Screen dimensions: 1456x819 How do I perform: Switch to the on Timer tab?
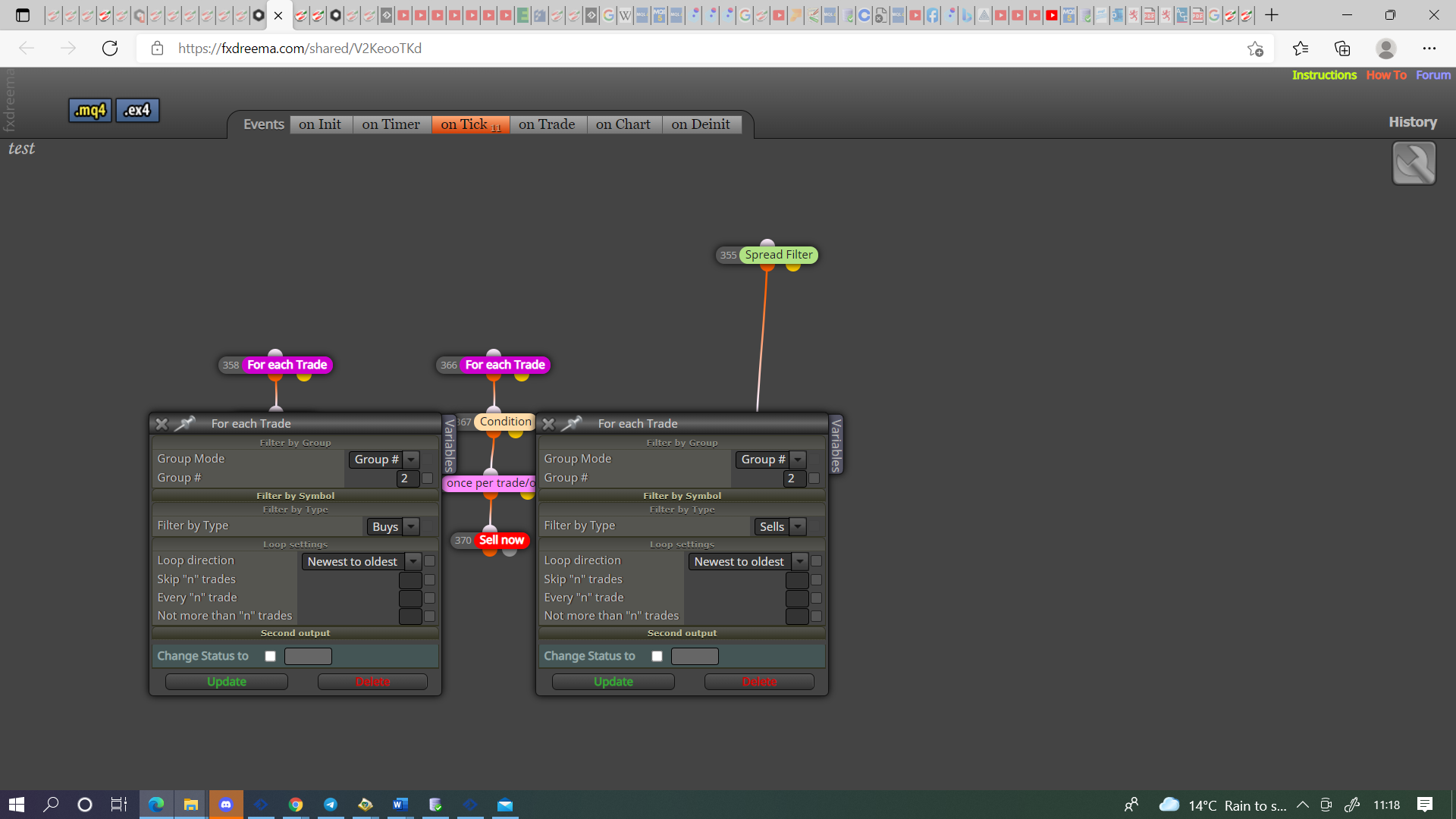pos(391,124)
